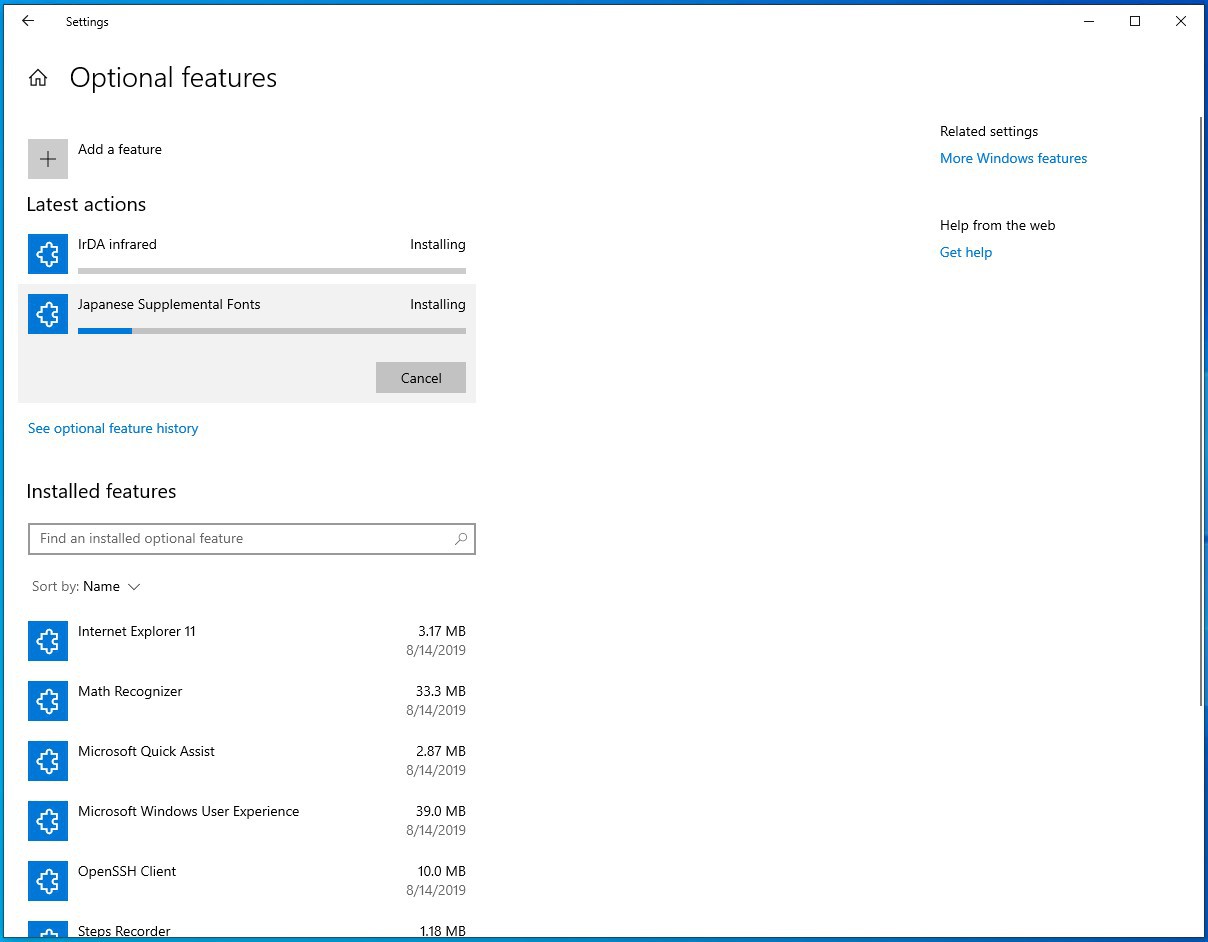1208x942 pixels.
Task: Click search magnifier in installed features box
Action: point(460,539)
